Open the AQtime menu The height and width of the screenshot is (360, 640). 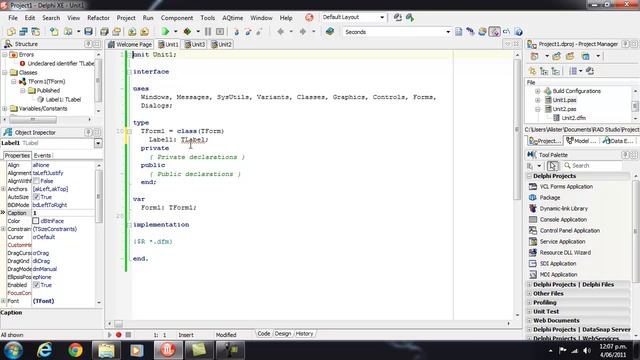pos(233,18)
